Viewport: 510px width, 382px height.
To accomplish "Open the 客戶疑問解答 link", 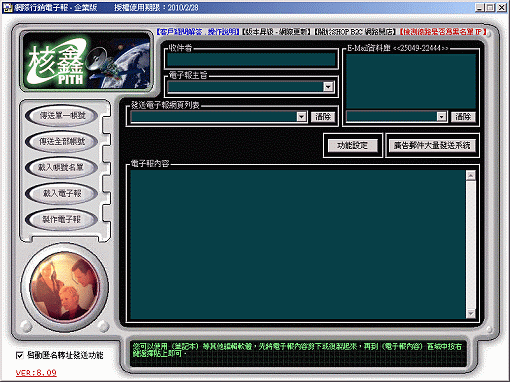I will tap(181, 32).
